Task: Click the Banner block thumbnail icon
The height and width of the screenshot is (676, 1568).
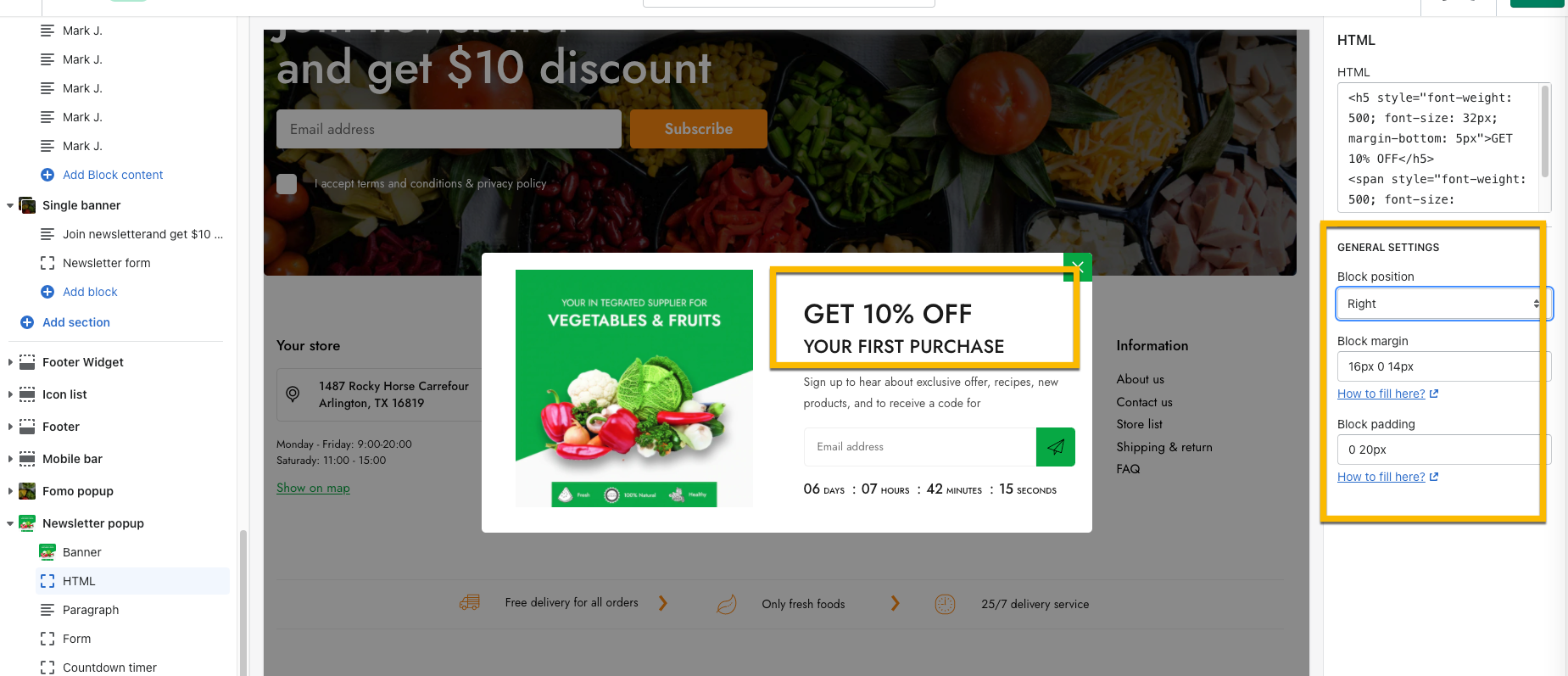Action: pyautogui.click(x=47, y=552)
